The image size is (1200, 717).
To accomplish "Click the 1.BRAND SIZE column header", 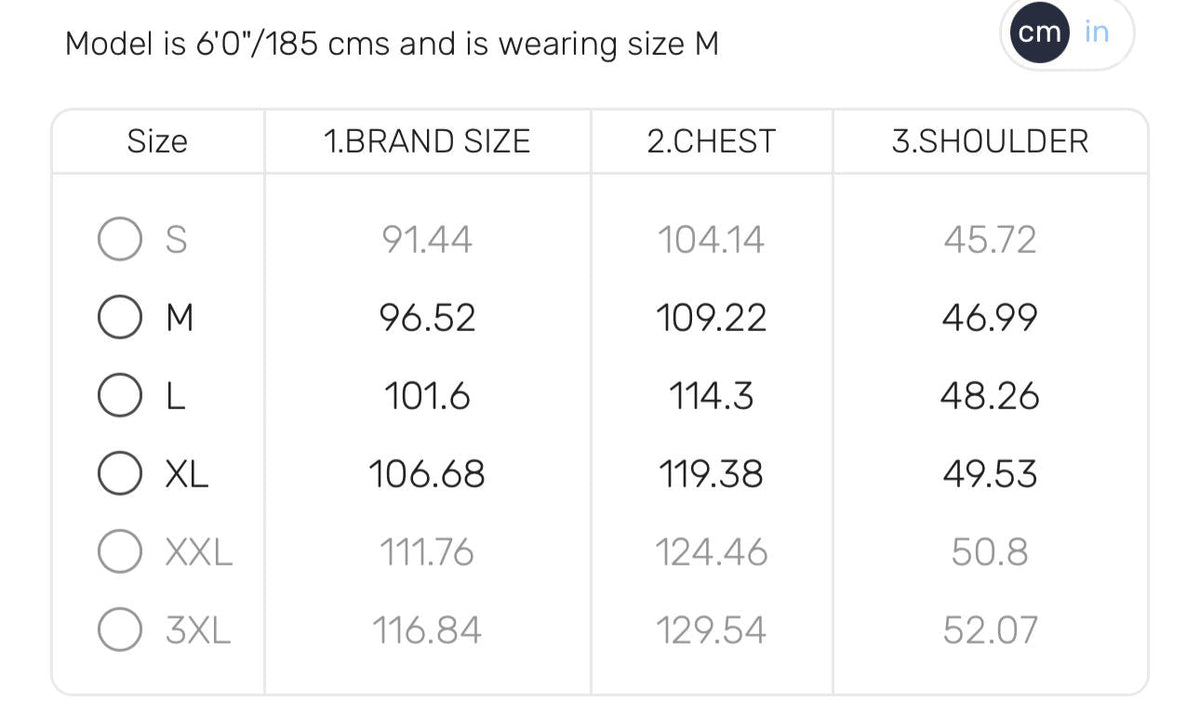I will 427,141.
